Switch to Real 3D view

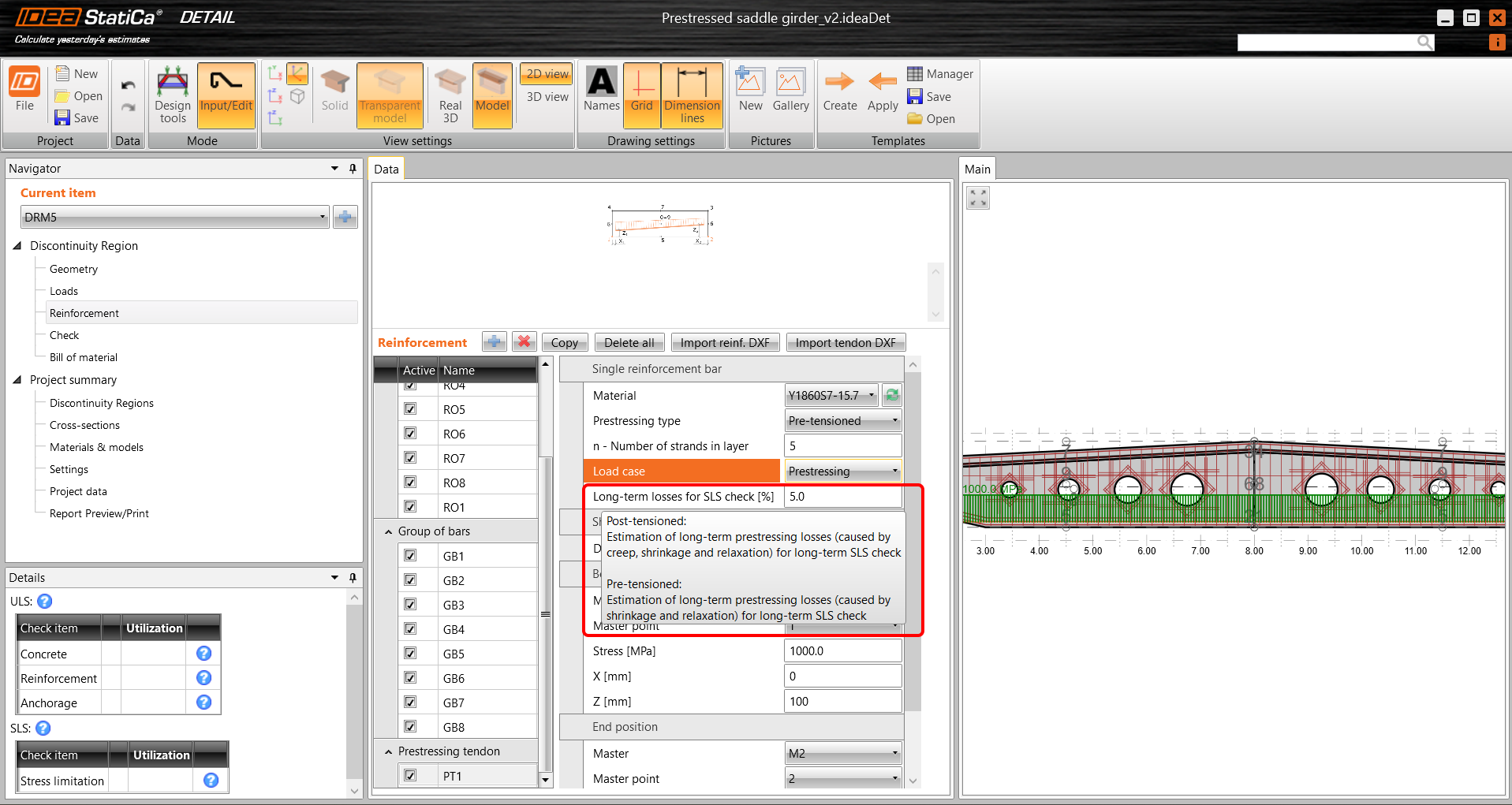click(x=450, y=95)
